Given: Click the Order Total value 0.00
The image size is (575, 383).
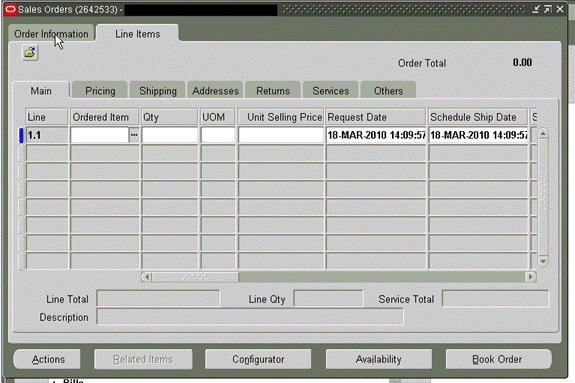Looking at the screenshot, I should (x=522, y=62).
